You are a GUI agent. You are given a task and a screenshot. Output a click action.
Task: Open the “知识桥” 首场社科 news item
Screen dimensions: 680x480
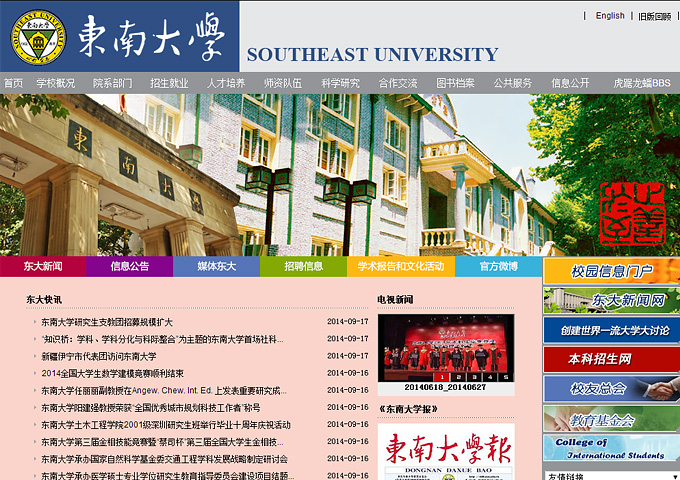point(162,339)
